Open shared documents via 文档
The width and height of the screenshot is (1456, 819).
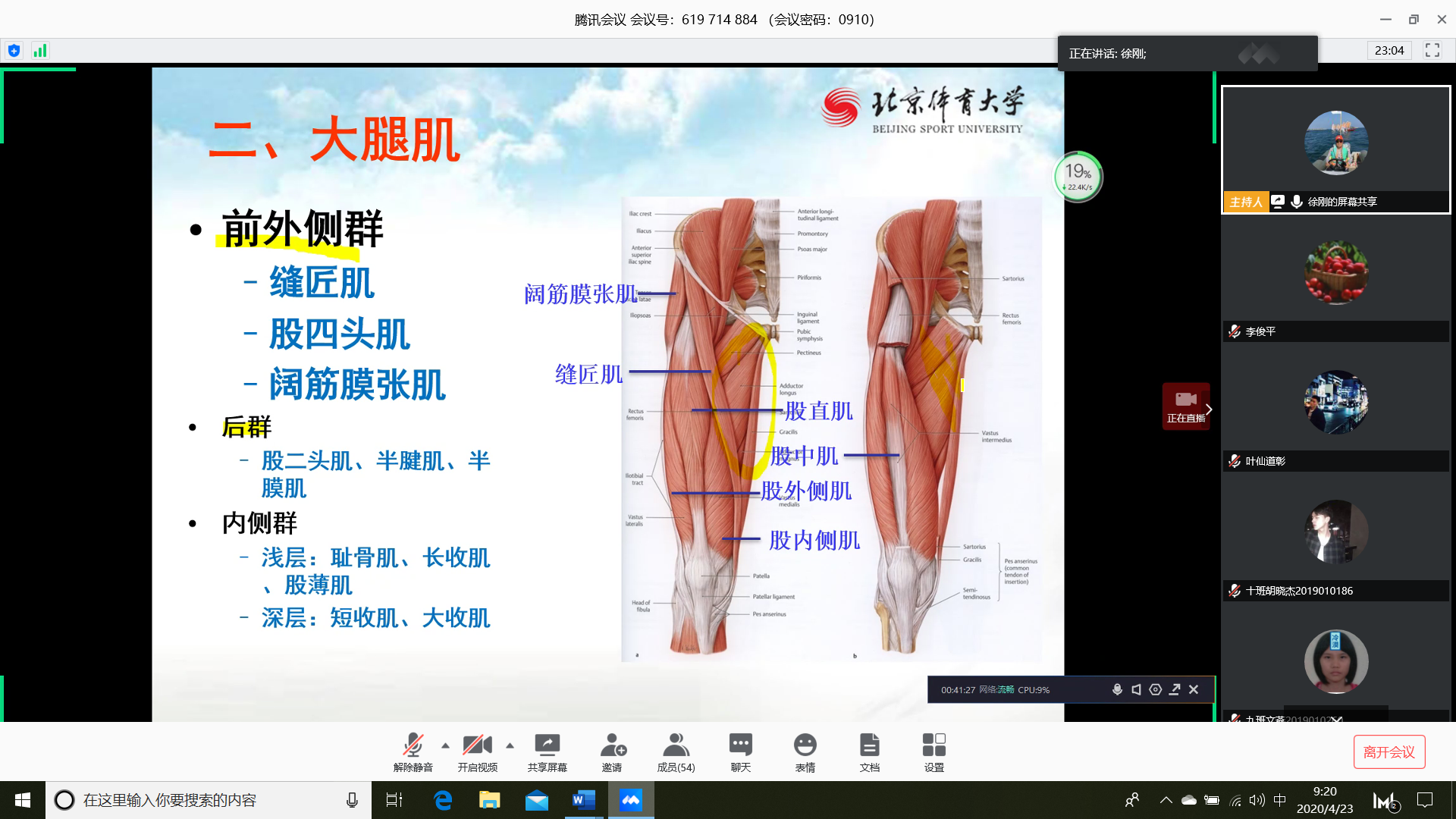click(869, 751)
